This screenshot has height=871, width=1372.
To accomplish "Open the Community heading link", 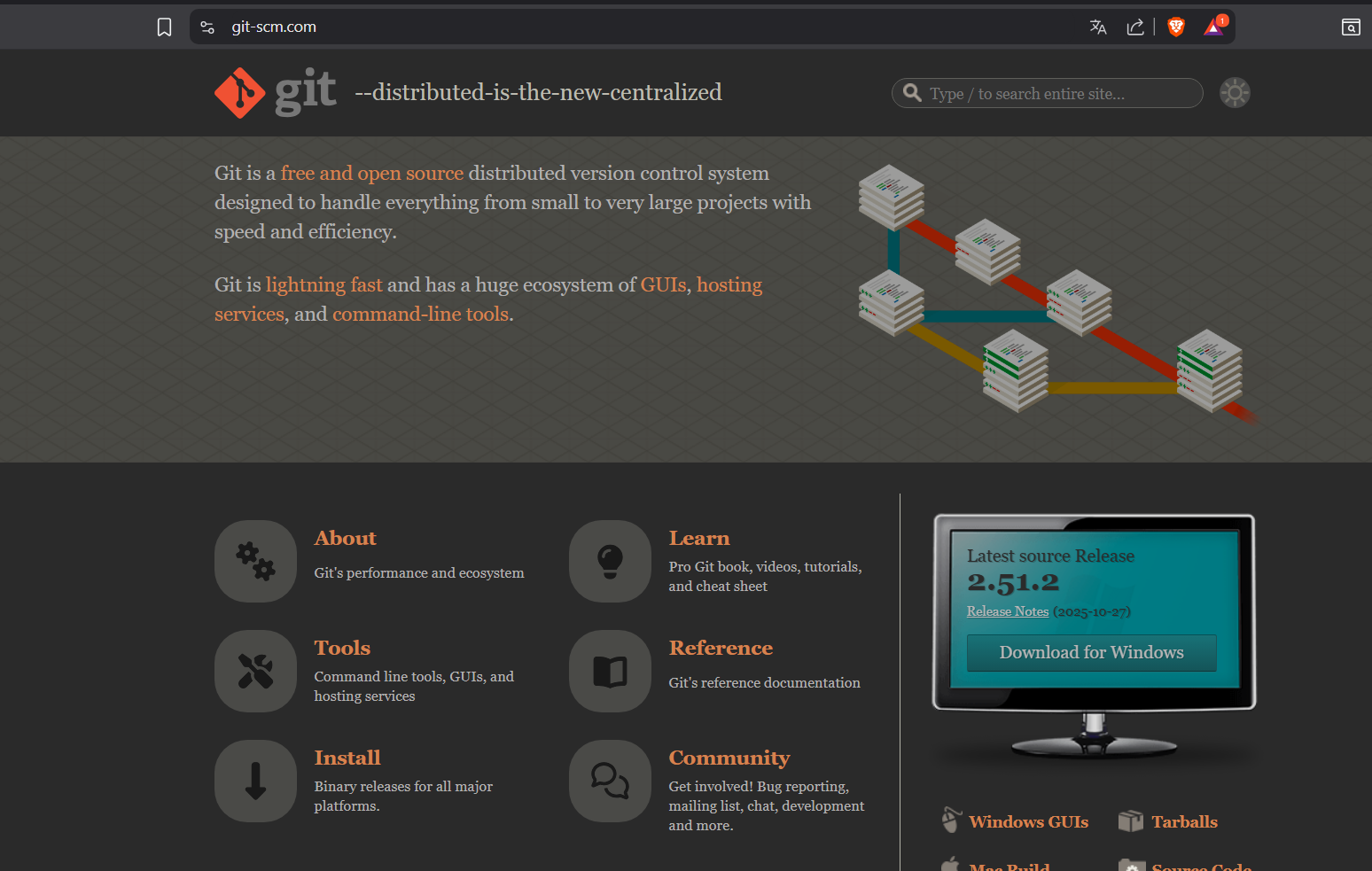I will (x=729, y=758).
